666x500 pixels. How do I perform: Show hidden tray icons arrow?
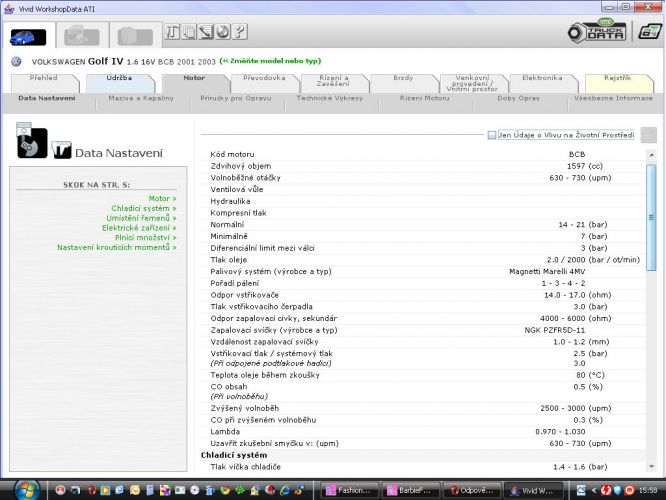tap(594, 490)
